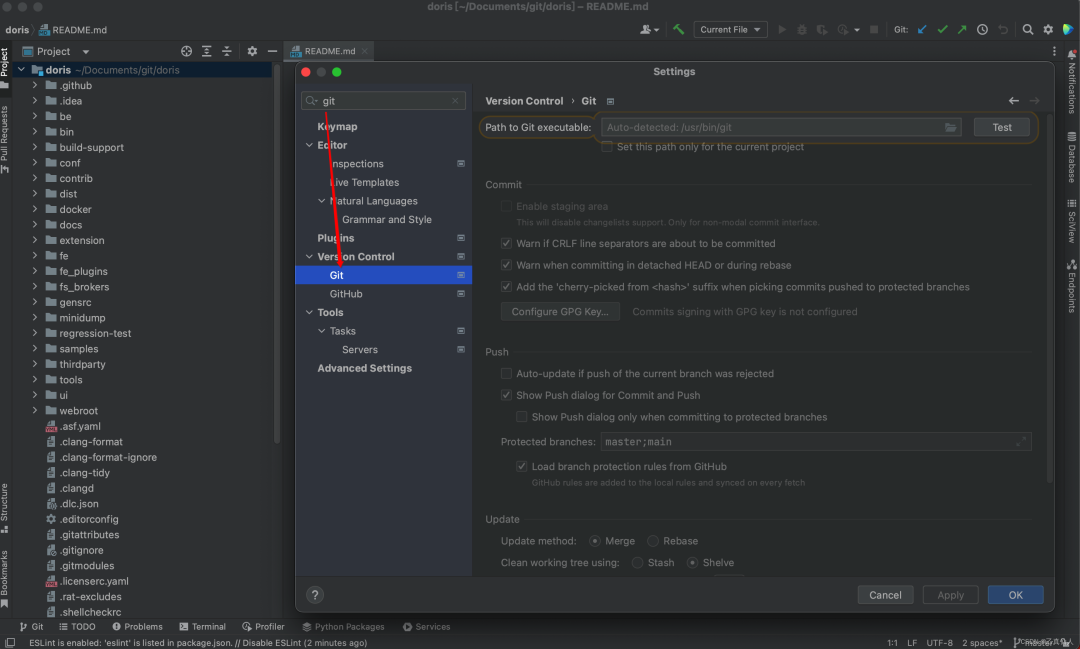The height and width of the screenshot is (649, 1080).
Task: Select GitHub in settings tree
Action: 346,294
